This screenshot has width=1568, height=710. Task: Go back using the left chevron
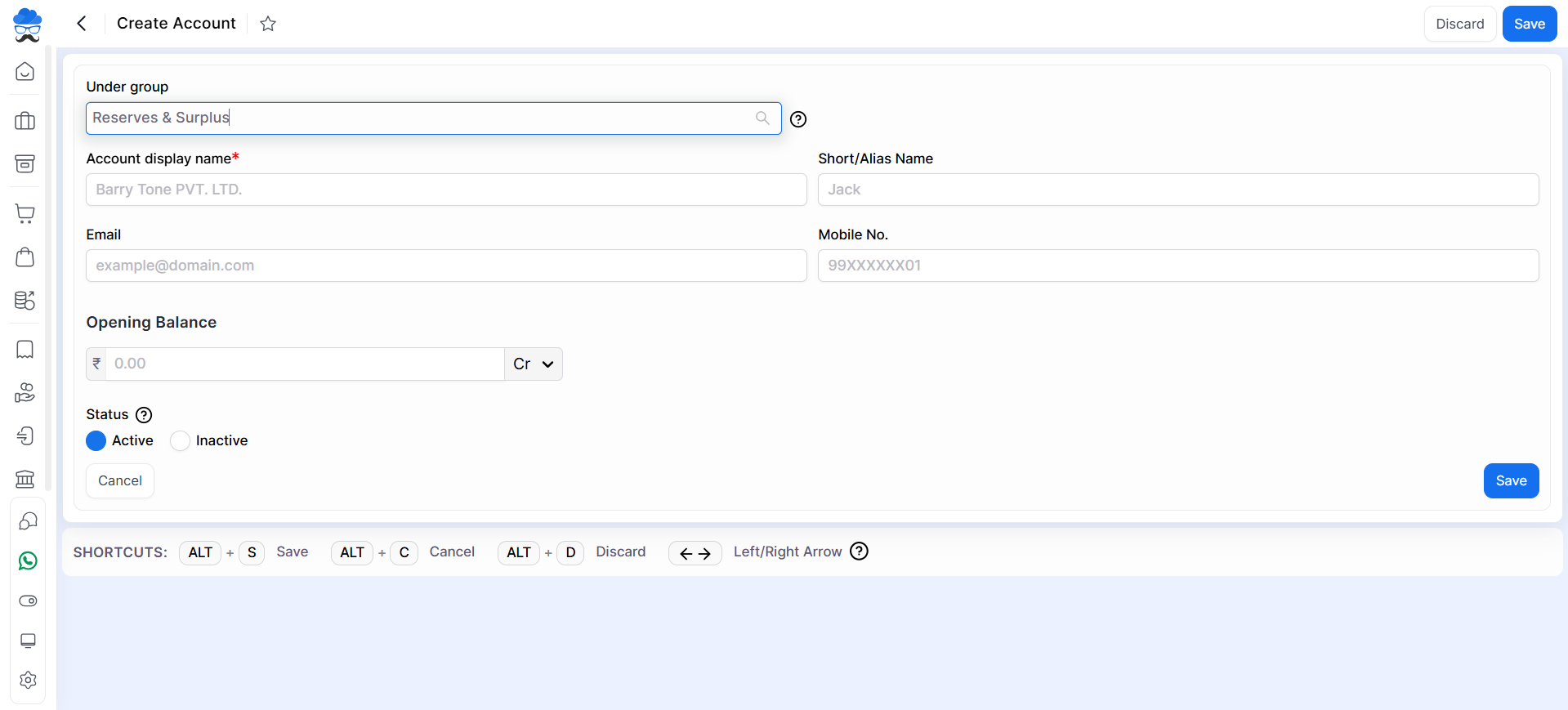82,24
